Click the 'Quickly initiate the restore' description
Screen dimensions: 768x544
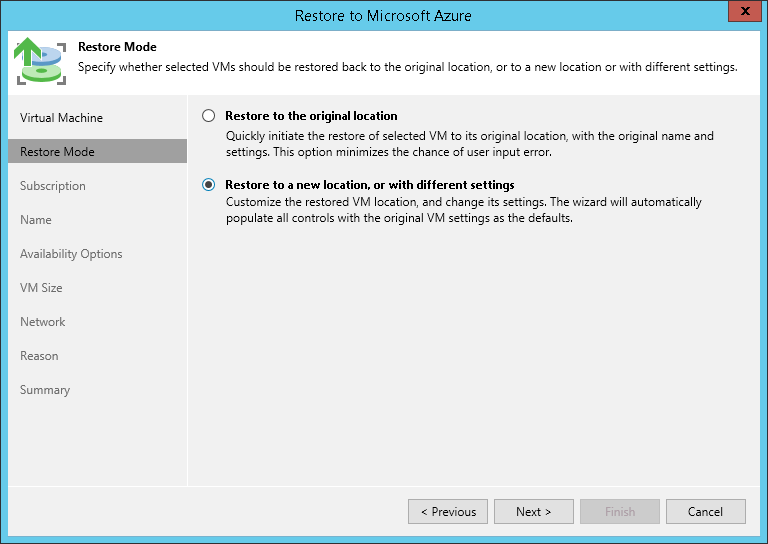[x=470, y=144]
